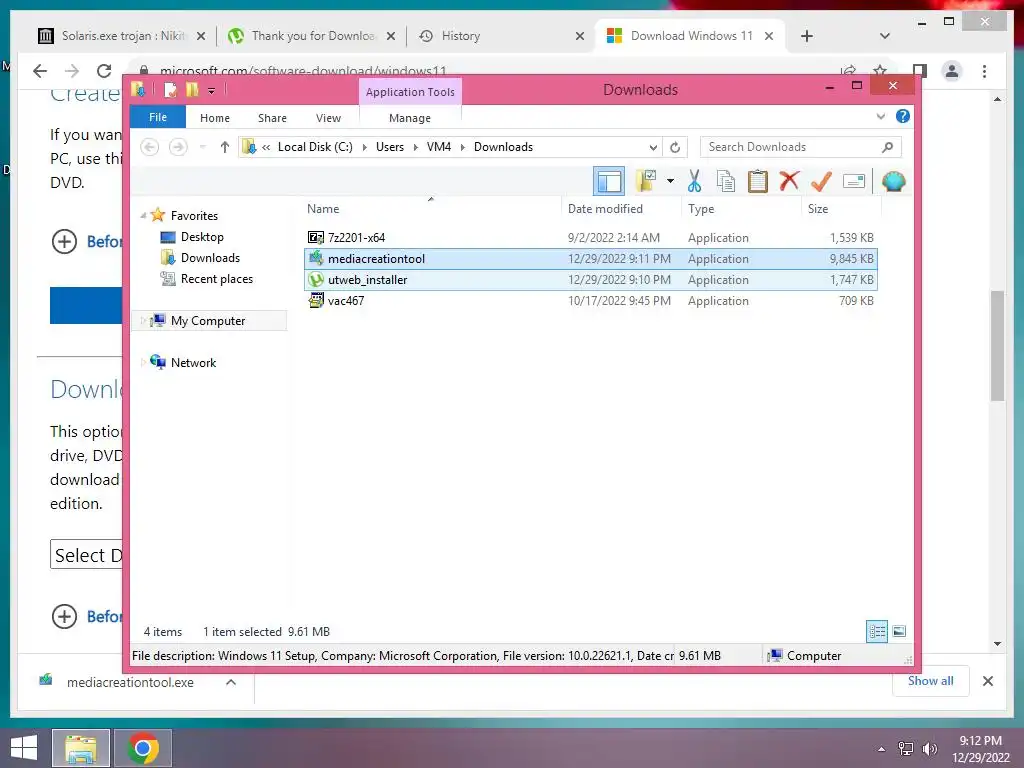Screen dimensions: 1024x768
Task: Open Explorer help question mark
Action: pos(903,116)
